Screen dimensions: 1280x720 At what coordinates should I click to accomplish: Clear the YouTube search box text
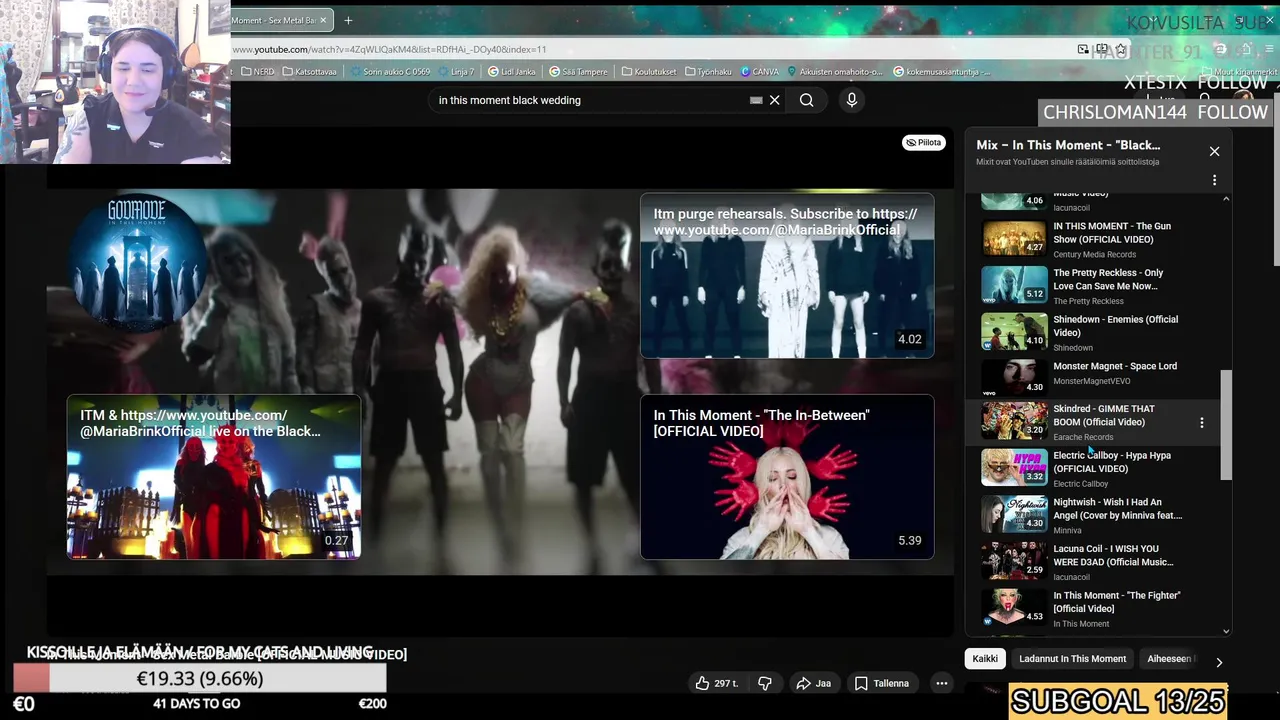[774, 100]
